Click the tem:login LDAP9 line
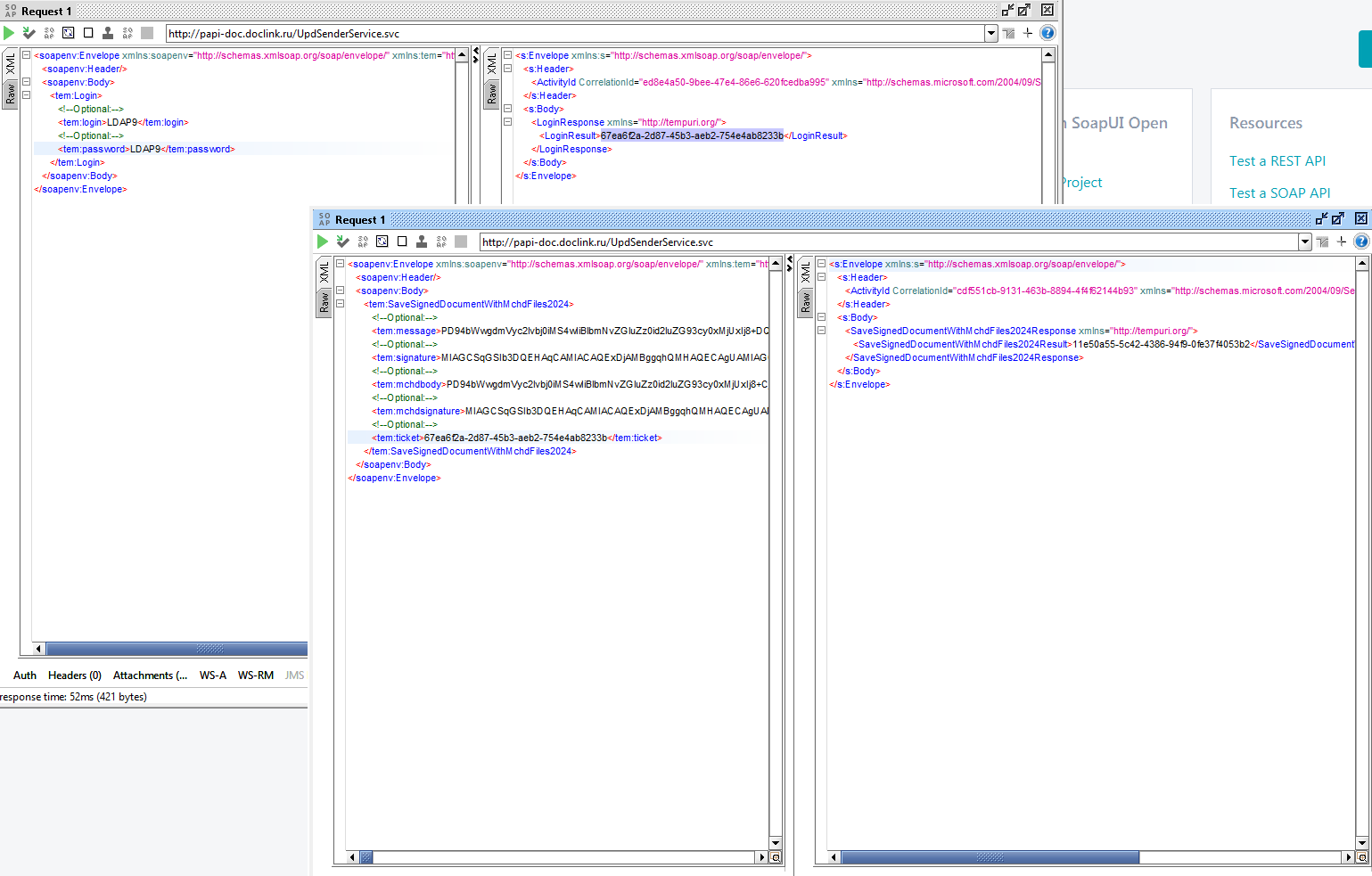This screenshot has width=1372, height=876. point(123,122)
